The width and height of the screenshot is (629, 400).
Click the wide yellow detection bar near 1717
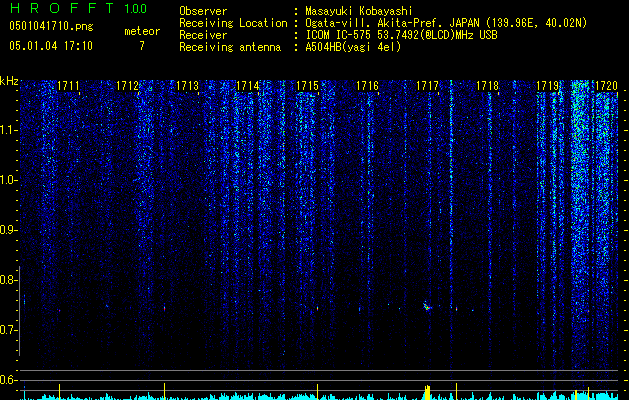tap(427, 392)
